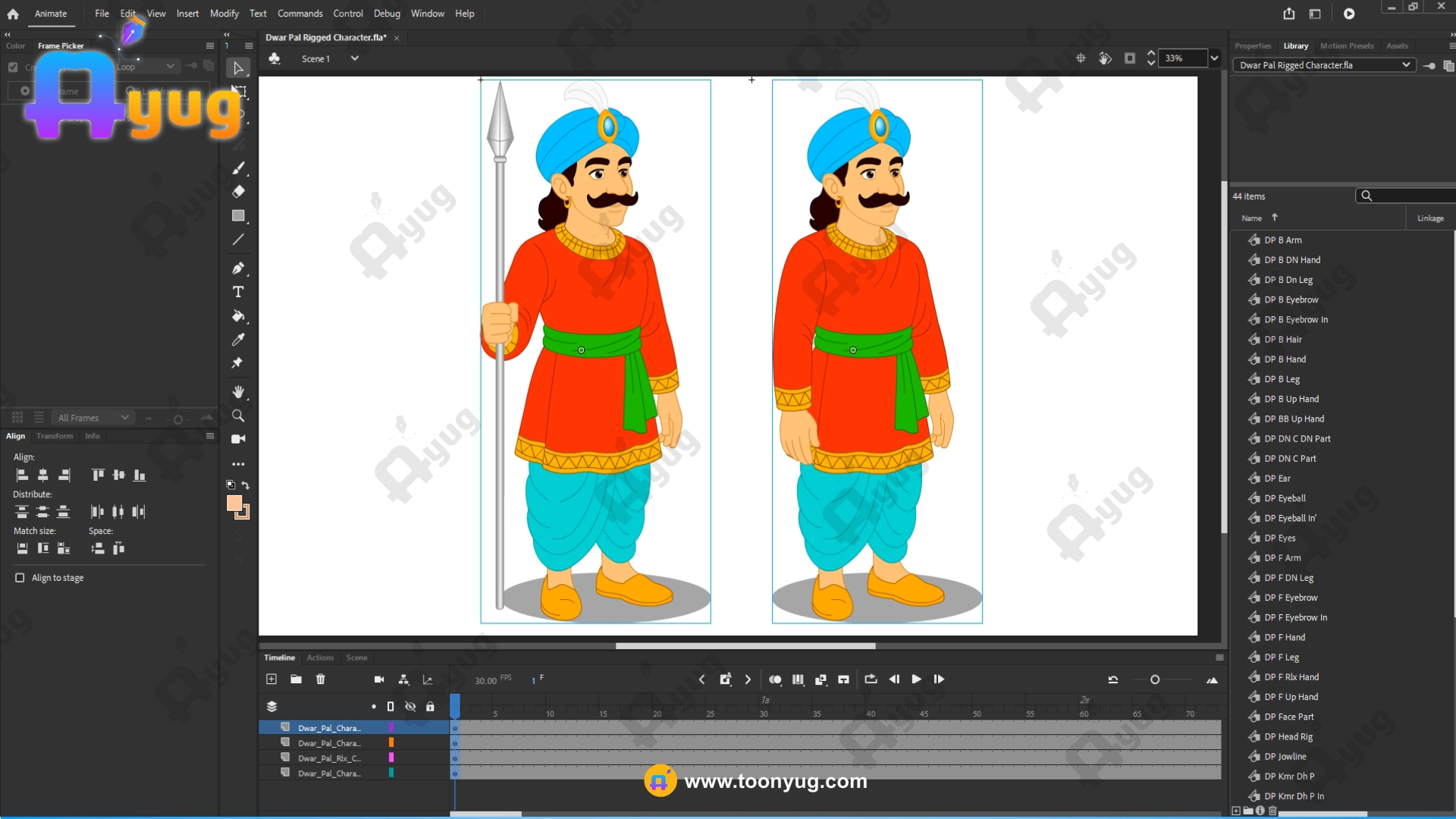The width and height of the screenshot is (1456, 819).
Task: Create new layer in timeline
Action: 271,679
